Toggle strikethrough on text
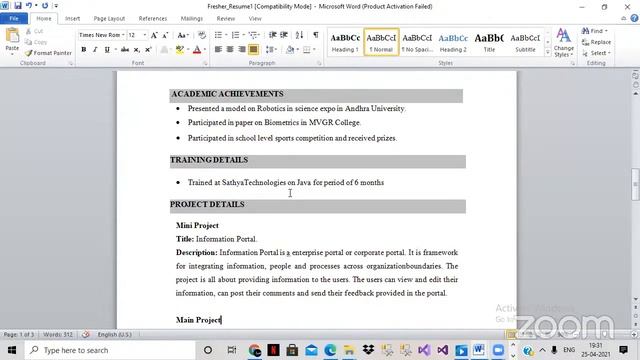This screenshot has width=640, height=360. tap(125, 49)
